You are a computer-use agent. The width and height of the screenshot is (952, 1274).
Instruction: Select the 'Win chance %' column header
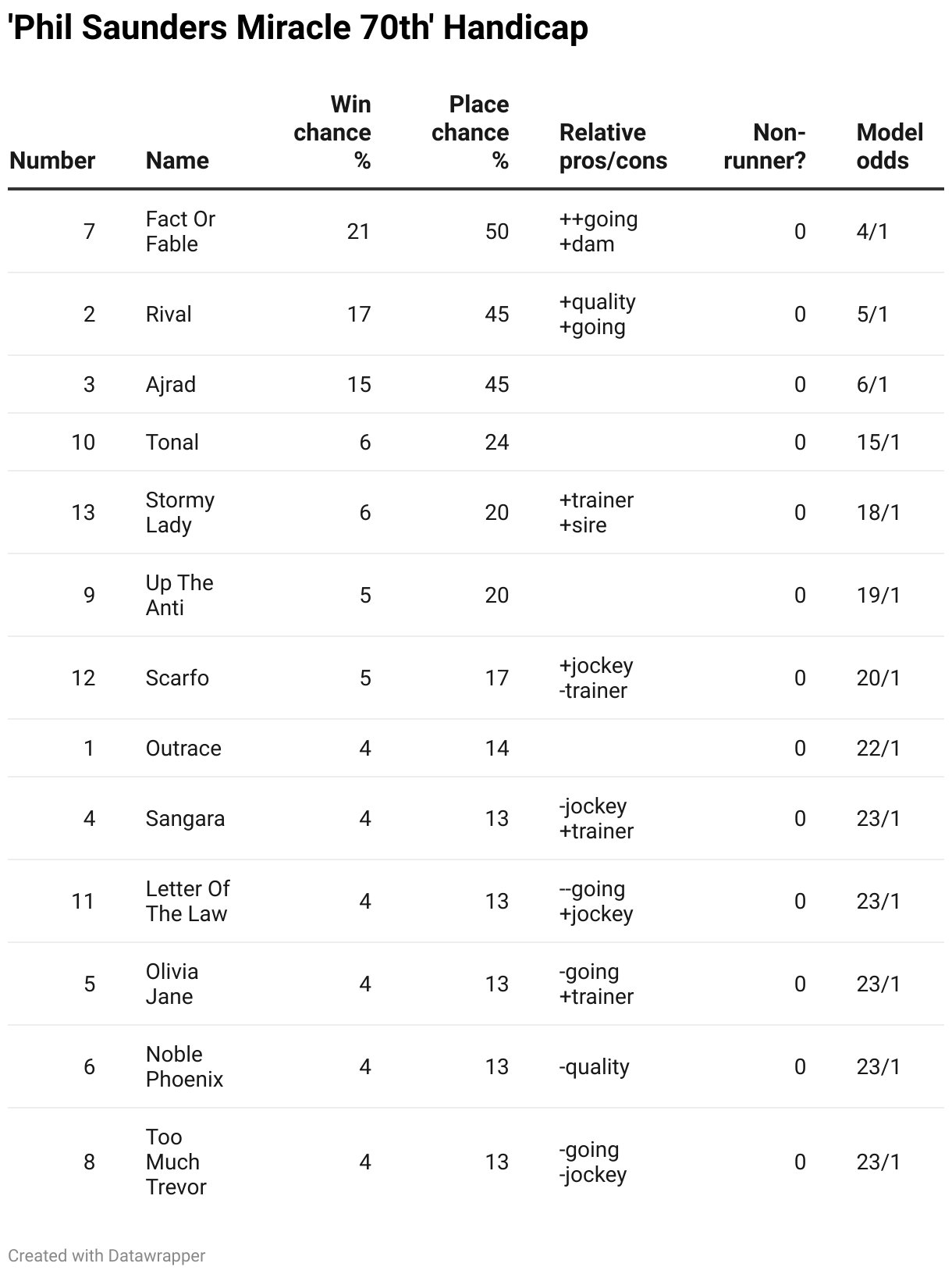point(332,133)
